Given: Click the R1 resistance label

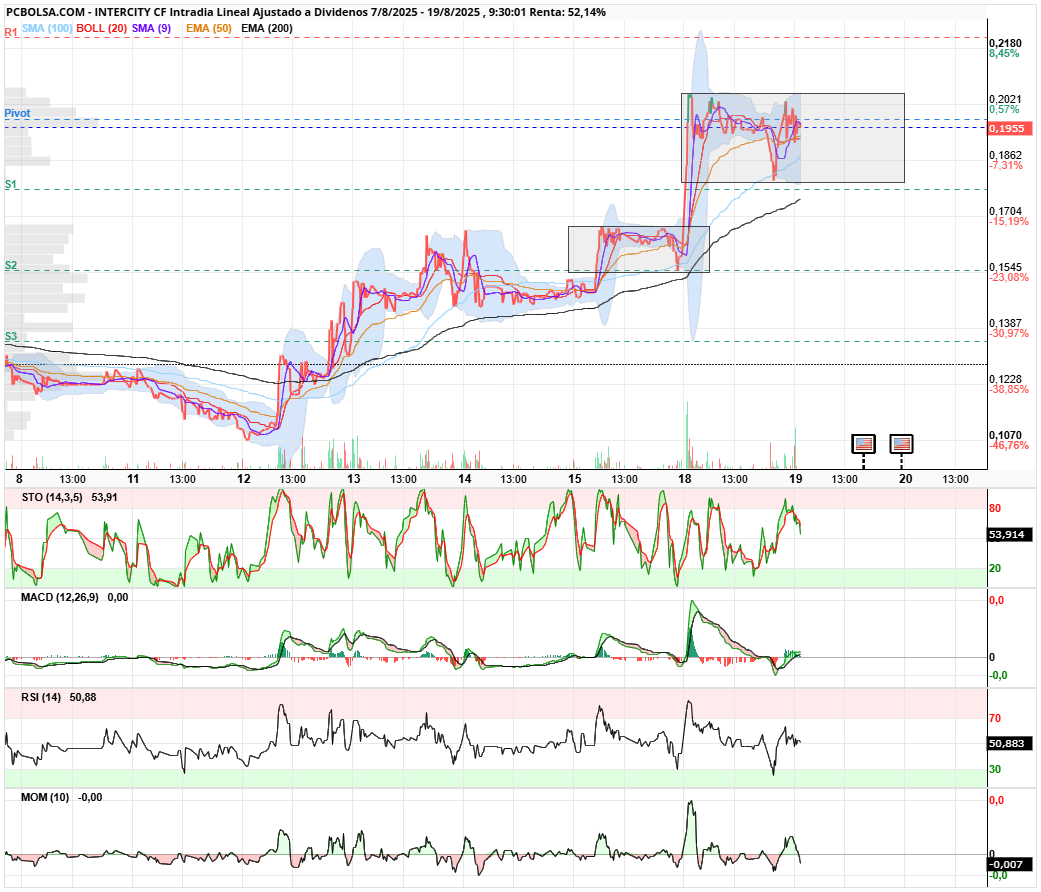Looking at the screenshot, I should coord(11,33).
